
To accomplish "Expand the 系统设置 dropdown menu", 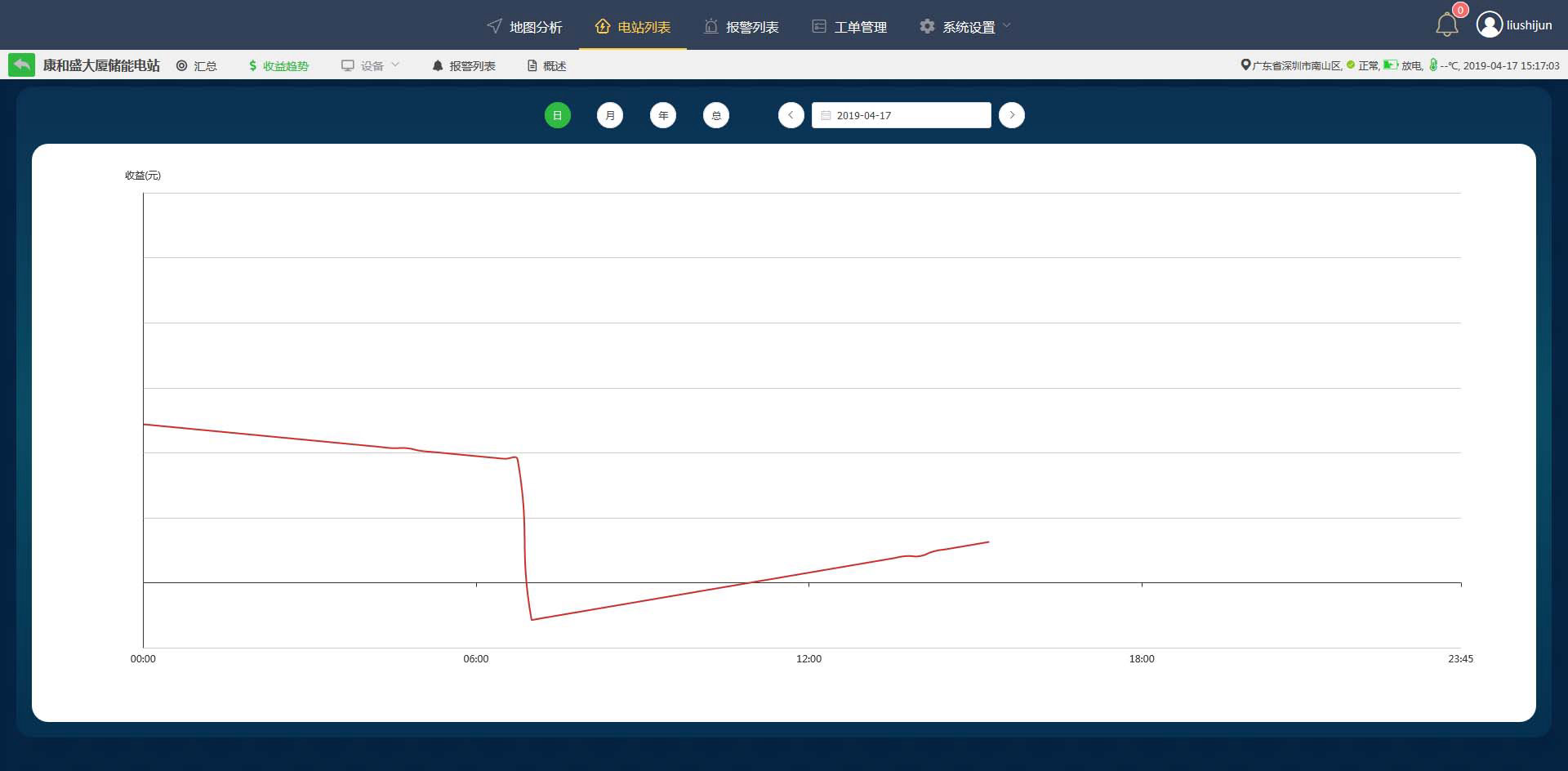I will [x=965, y=27].
